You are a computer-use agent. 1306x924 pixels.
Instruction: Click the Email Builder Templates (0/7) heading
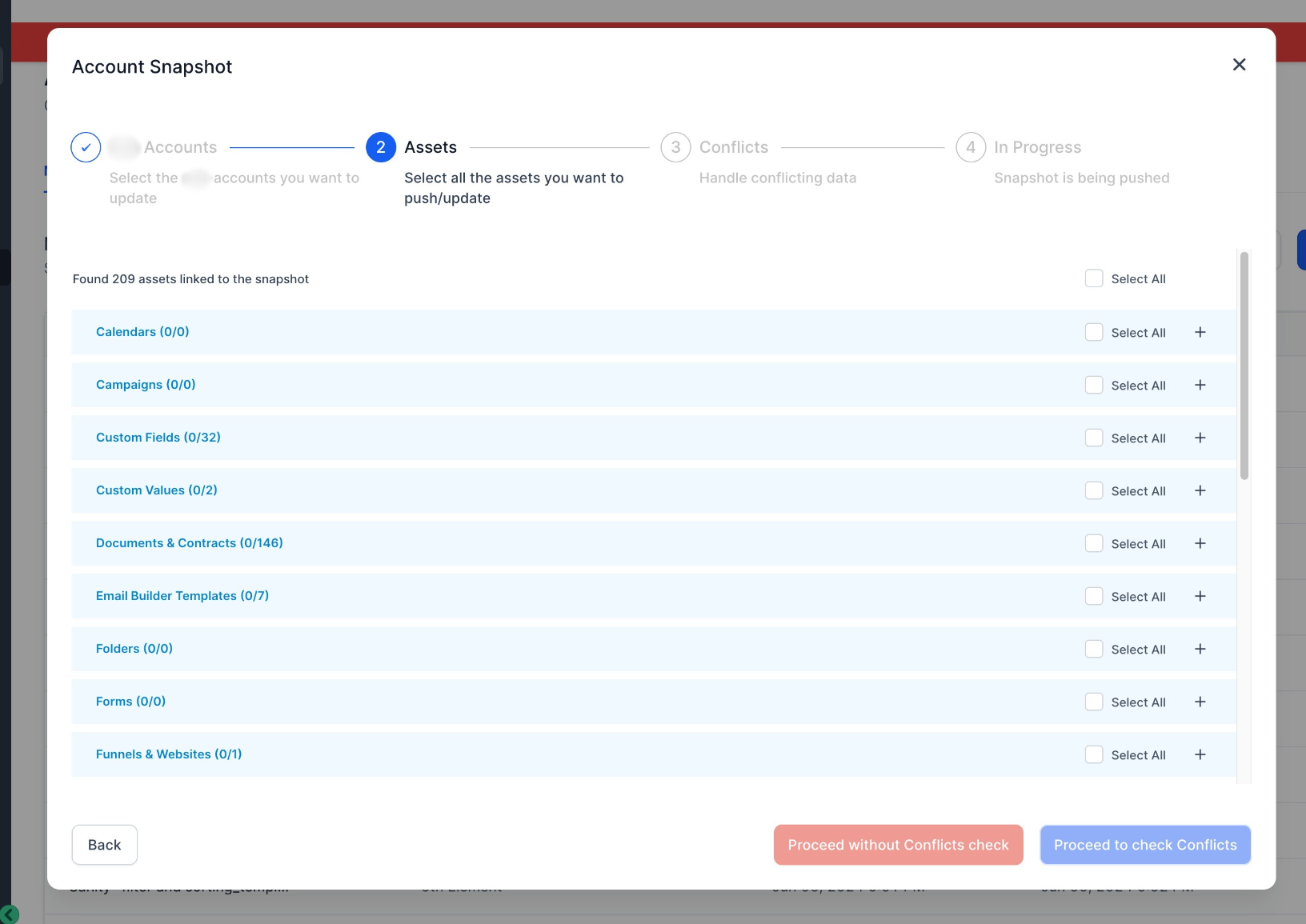(182, 596)
